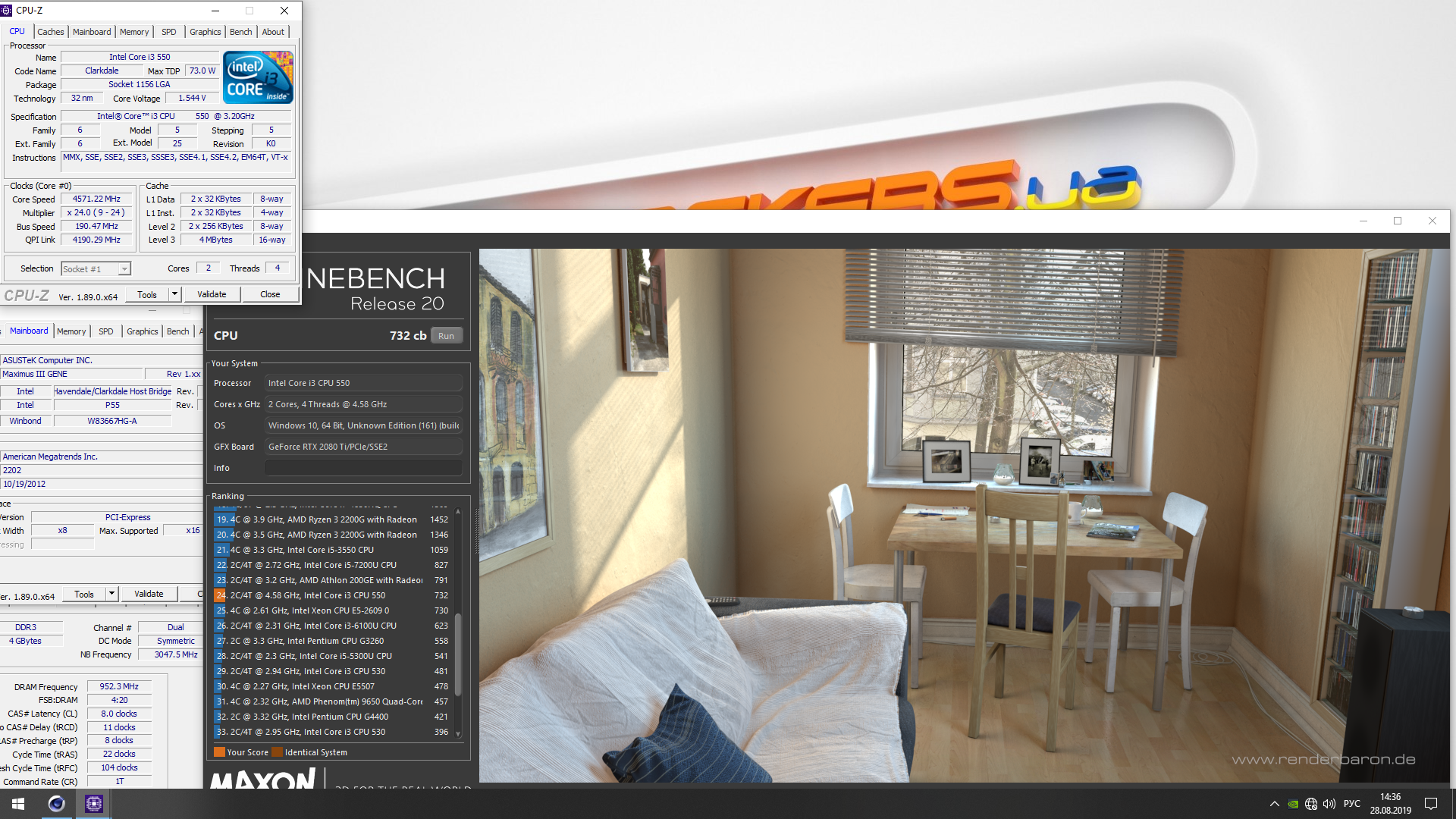1456x819 pixels.
Task: Open Tools arrow in the rear CPU-Z window
Action: 111,594
